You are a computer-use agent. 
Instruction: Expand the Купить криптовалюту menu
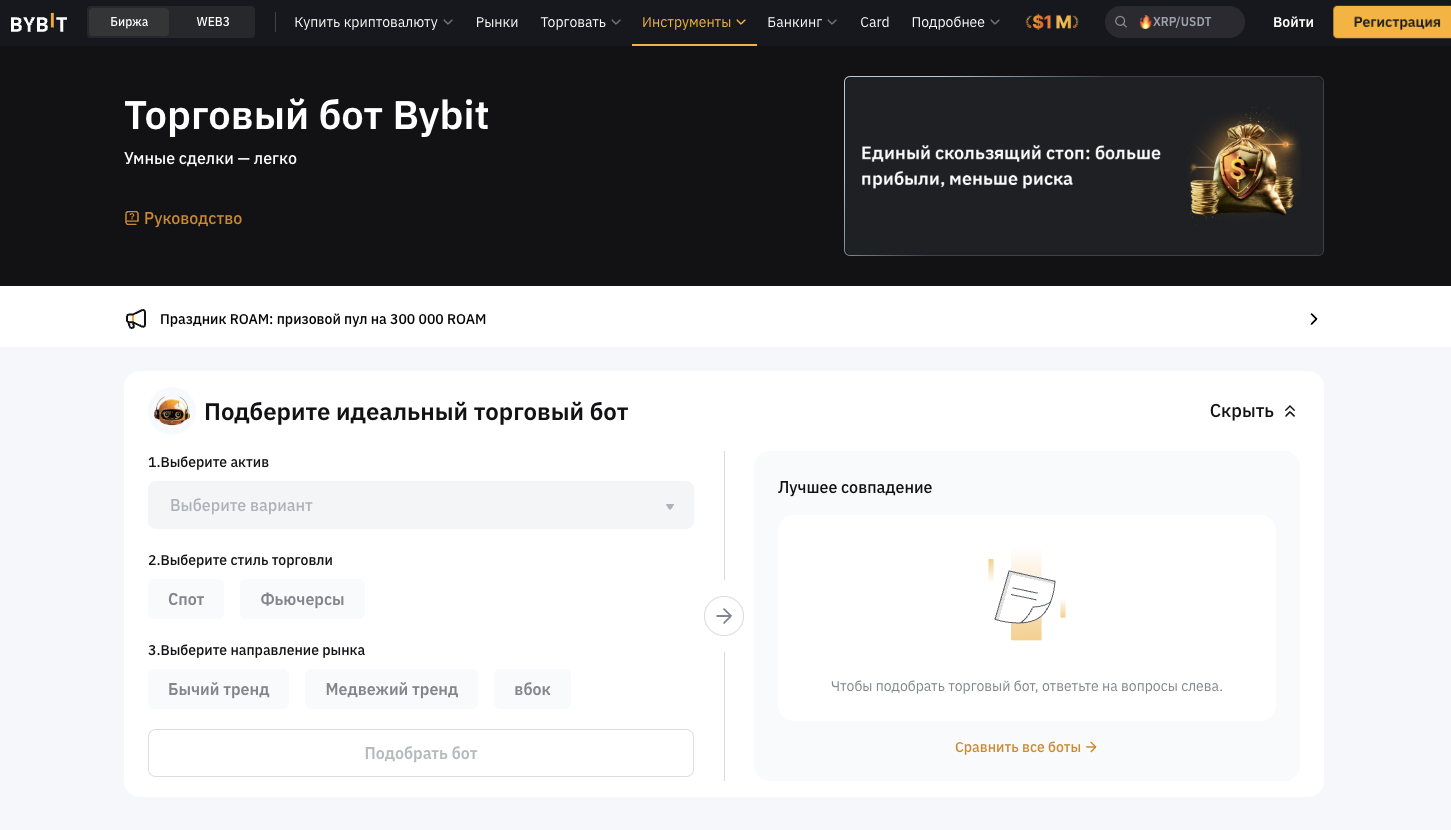pyautogui.click(x=373, y=22)
